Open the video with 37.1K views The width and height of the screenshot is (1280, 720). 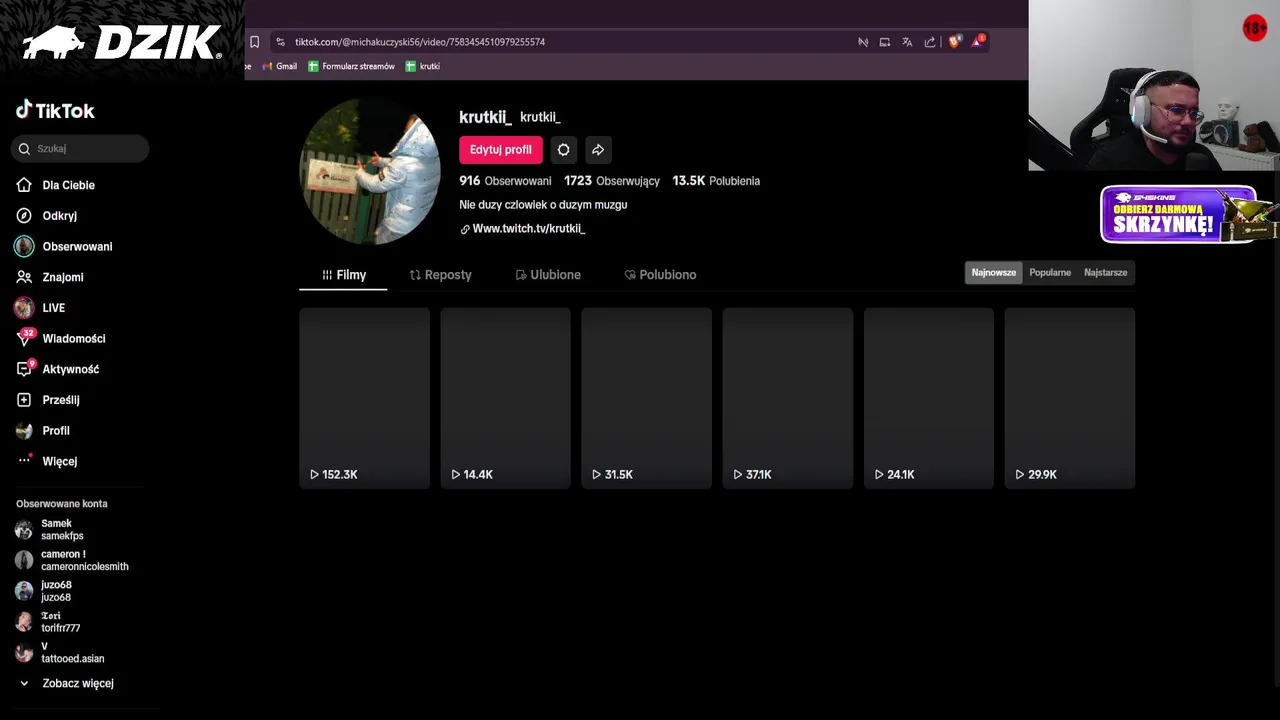click(787, 398)
